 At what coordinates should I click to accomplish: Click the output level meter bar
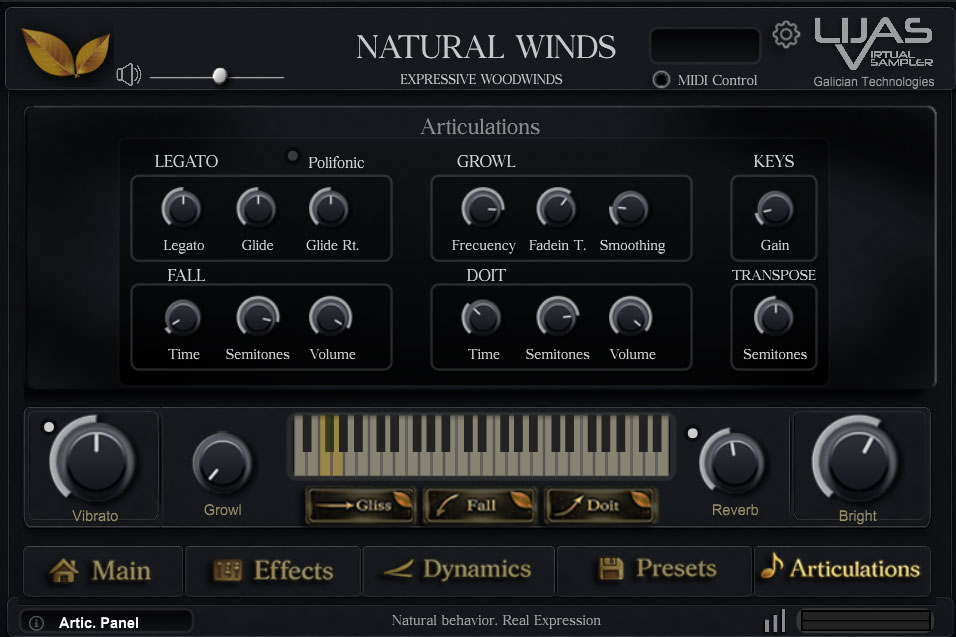(x=866, y=621)
